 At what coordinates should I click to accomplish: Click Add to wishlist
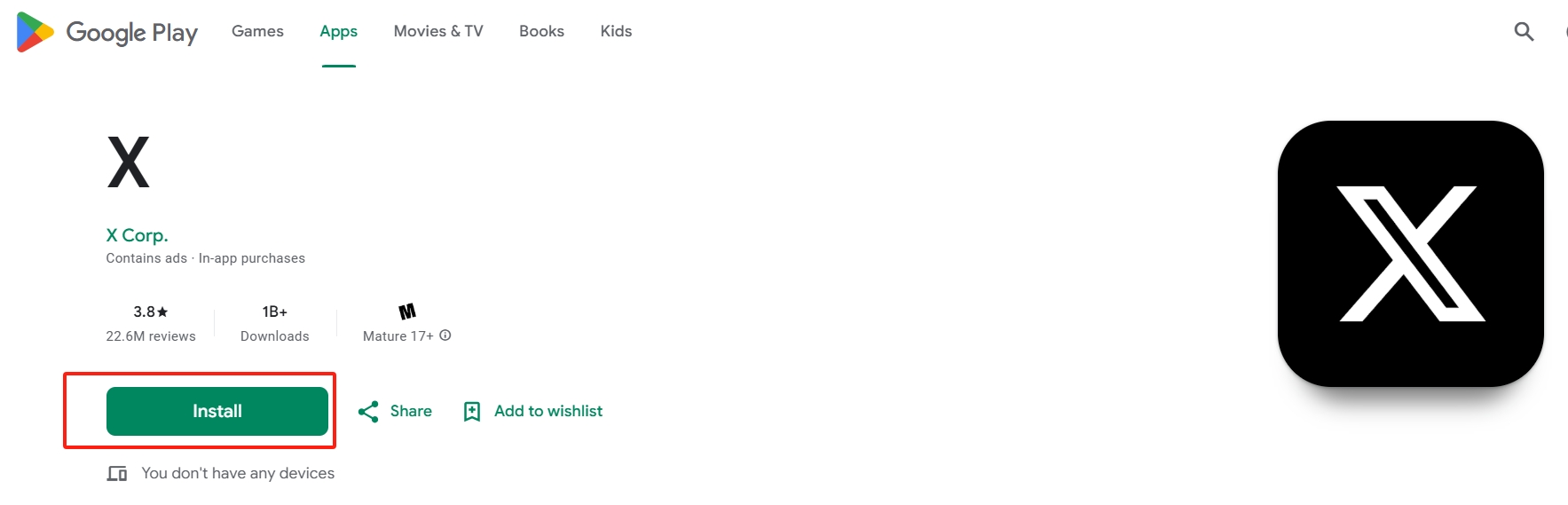[x=548, y=411]
